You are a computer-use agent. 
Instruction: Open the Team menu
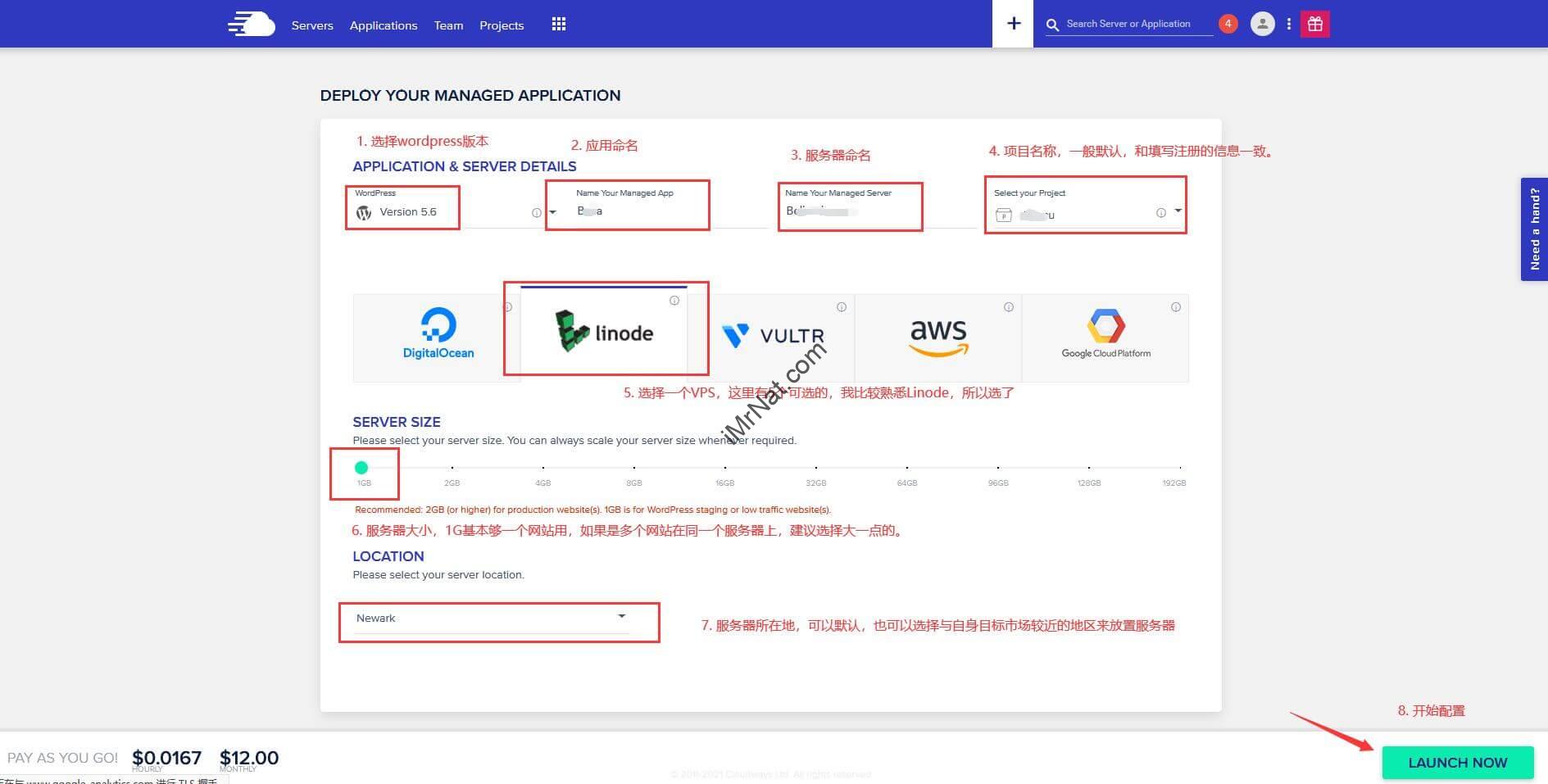coord(448,25)
